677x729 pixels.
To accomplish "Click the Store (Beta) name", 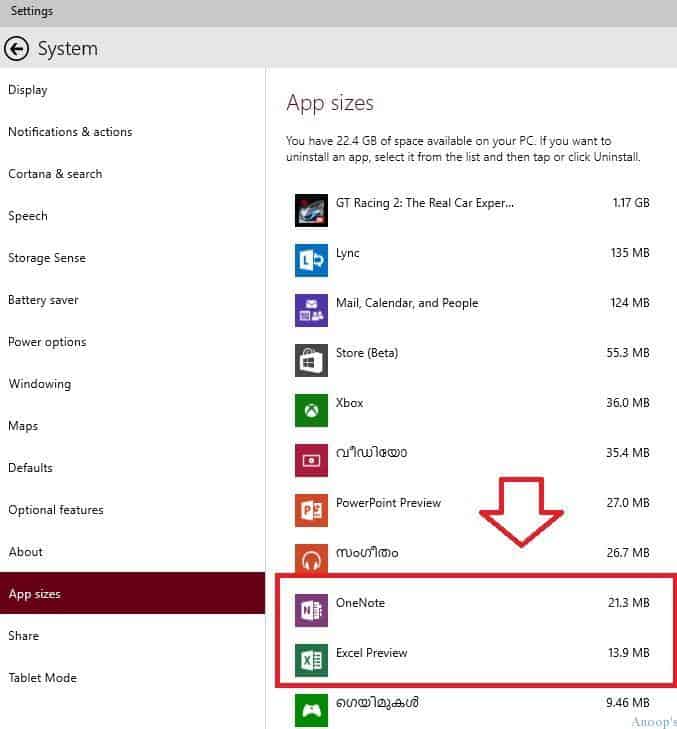I will coord(367,353).
